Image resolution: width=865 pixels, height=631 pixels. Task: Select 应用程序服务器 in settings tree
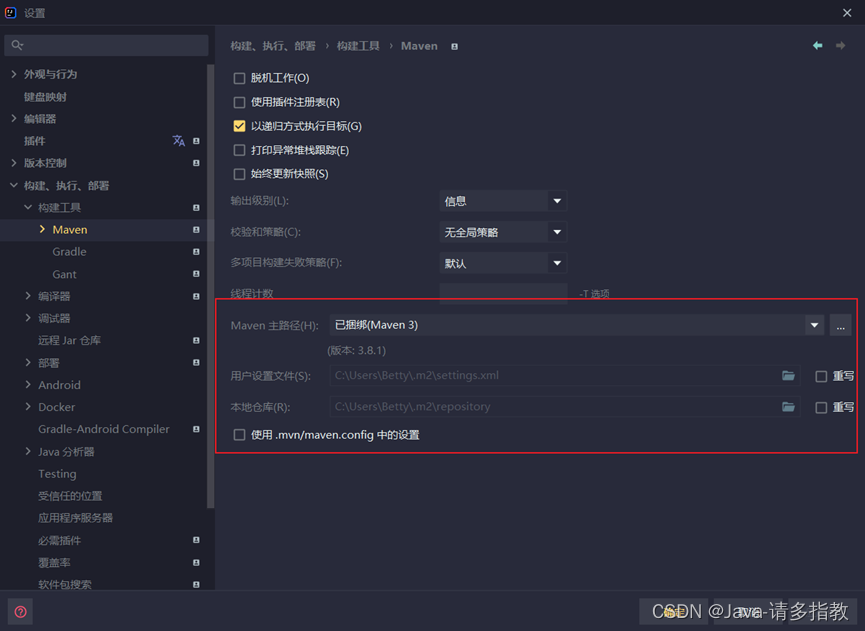pyautogui.click(x=76, y=518)
